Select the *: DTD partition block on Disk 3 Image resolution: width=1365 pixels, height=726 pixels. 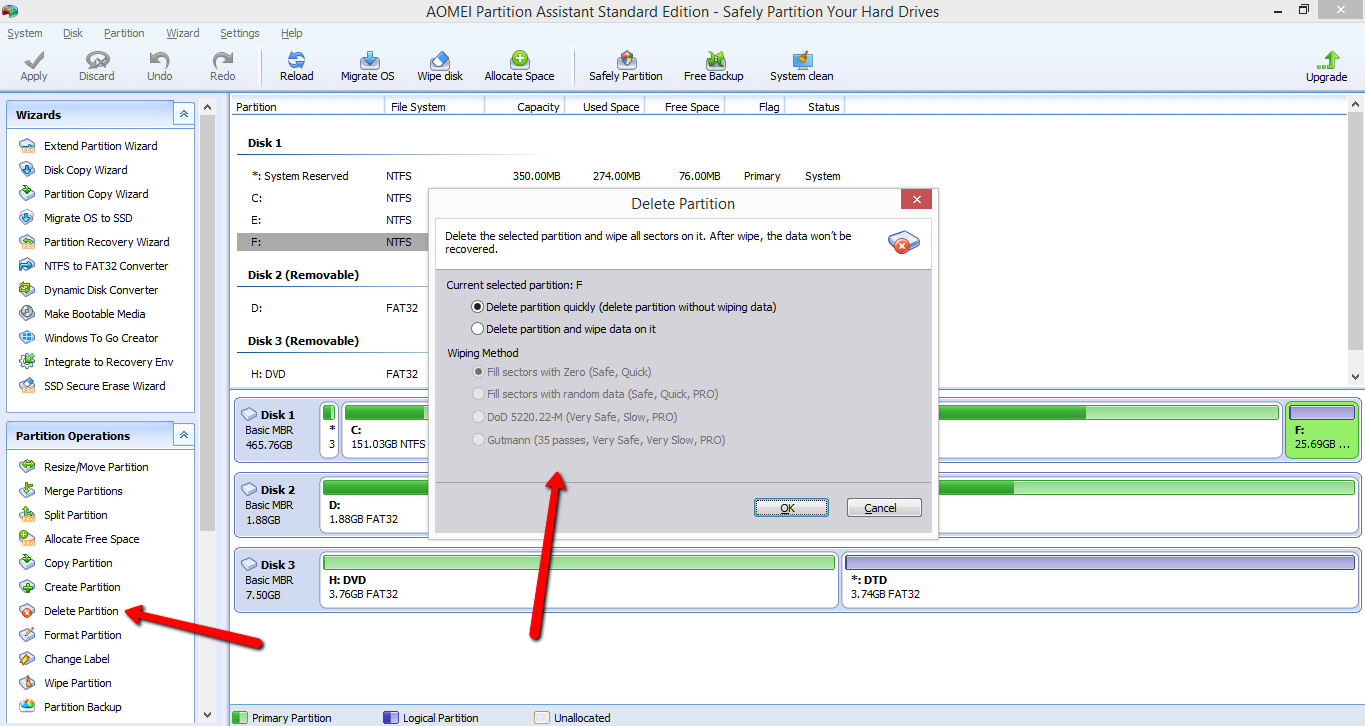[x=1100, y=580]
